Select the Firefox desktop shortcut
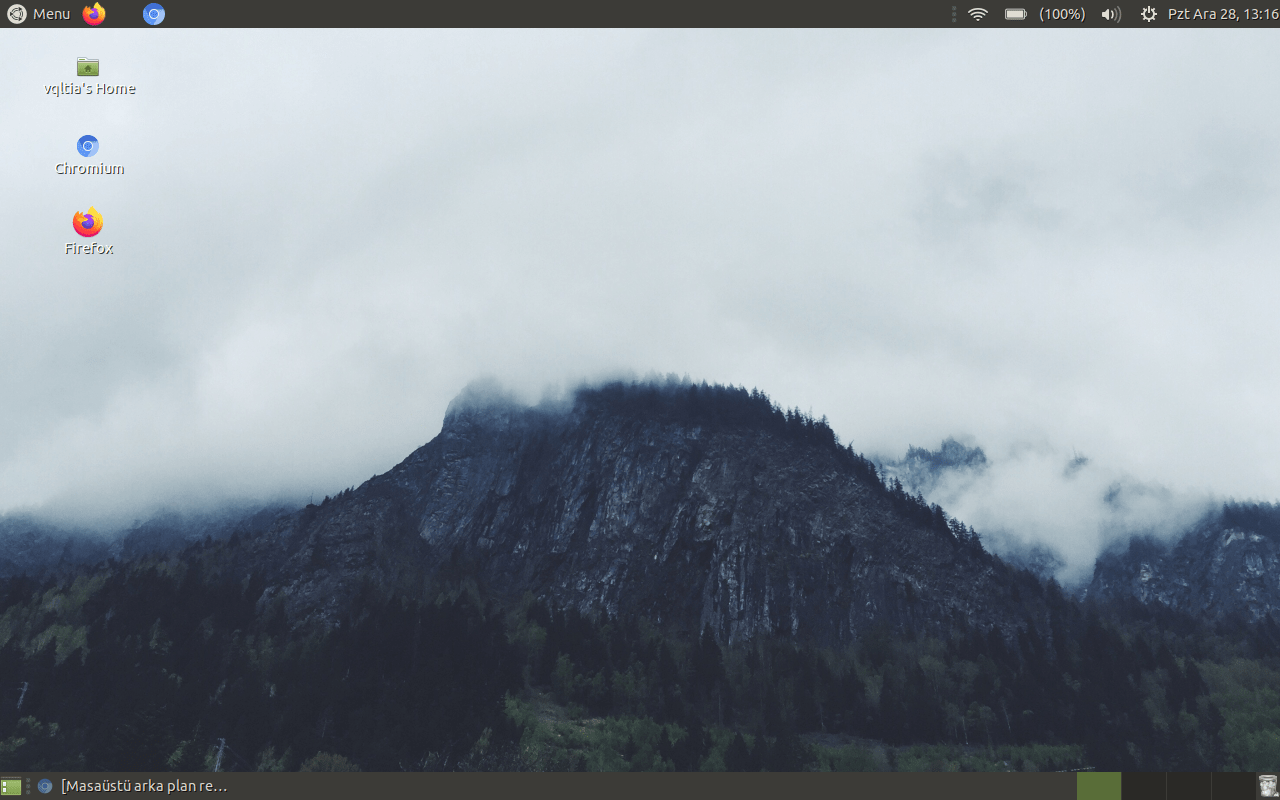 pyautogui.click(x=89, y=233)
